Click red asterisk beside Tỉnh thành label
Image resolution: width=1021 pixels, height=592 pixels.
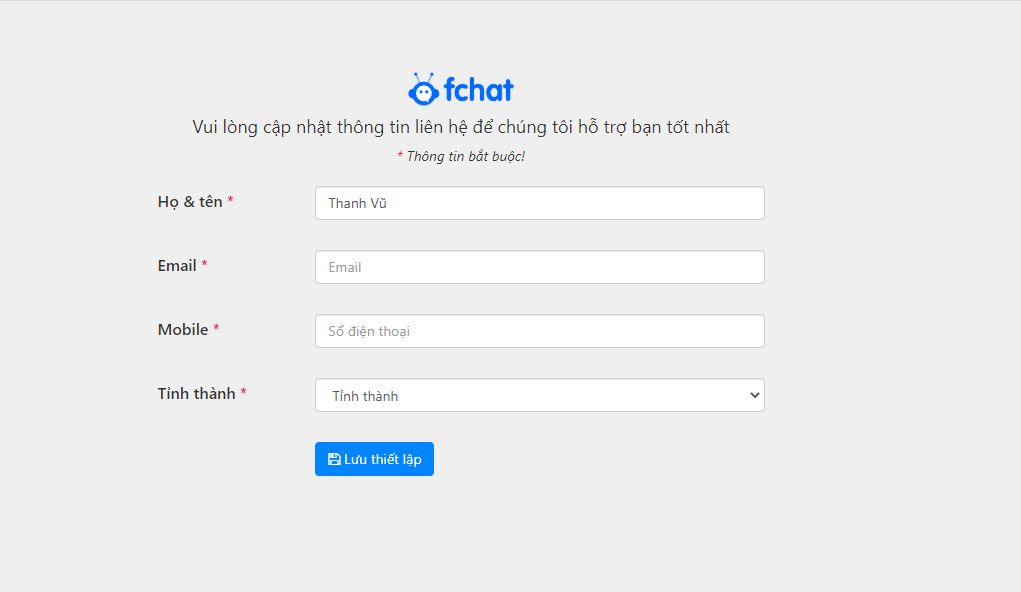[243, 392]
